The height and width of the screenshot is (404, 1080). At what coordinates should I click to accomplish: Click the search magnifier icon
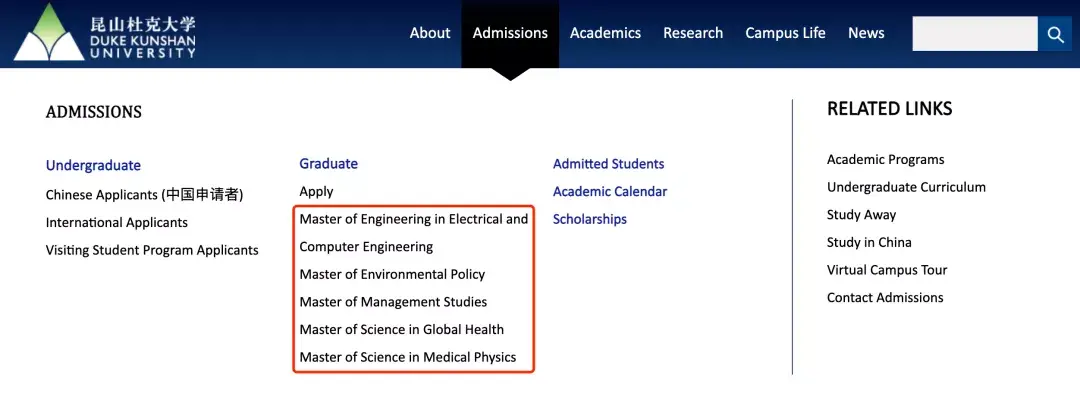1054,34
